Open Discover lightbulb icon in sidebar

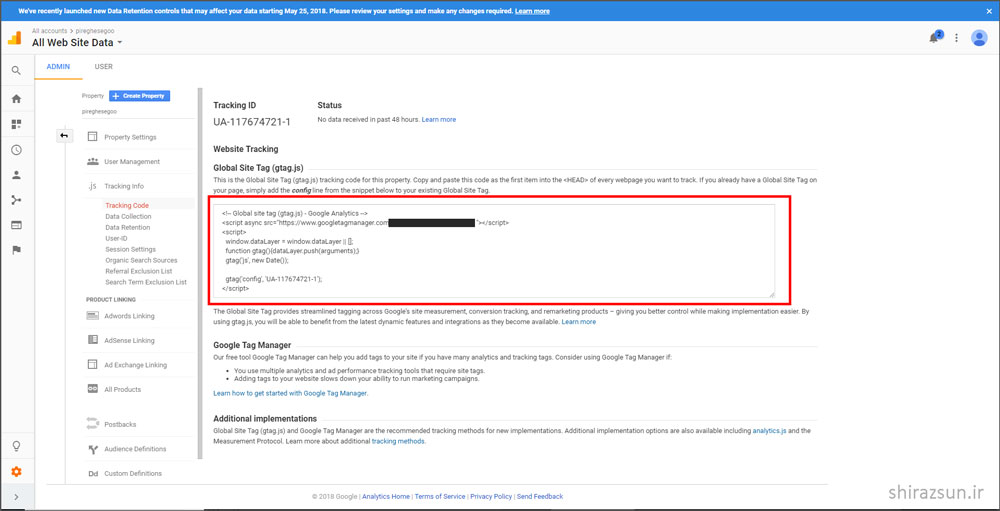pos(17,446)
